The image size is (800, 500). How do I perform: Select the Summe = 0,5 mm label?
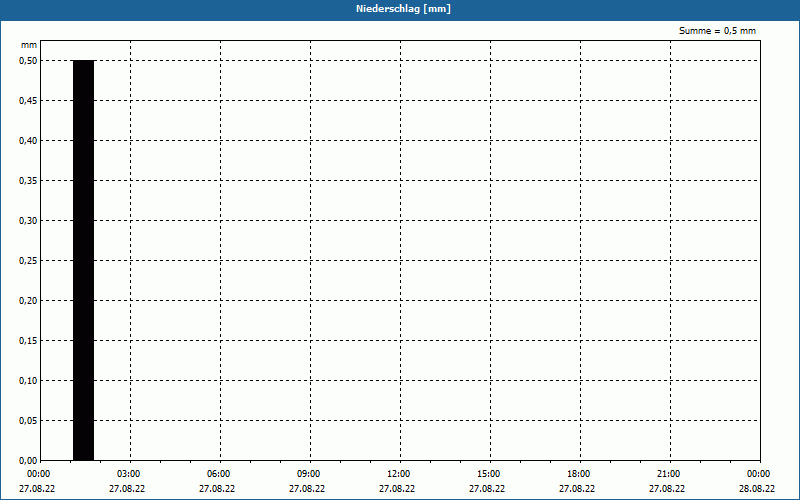[717, 31]
